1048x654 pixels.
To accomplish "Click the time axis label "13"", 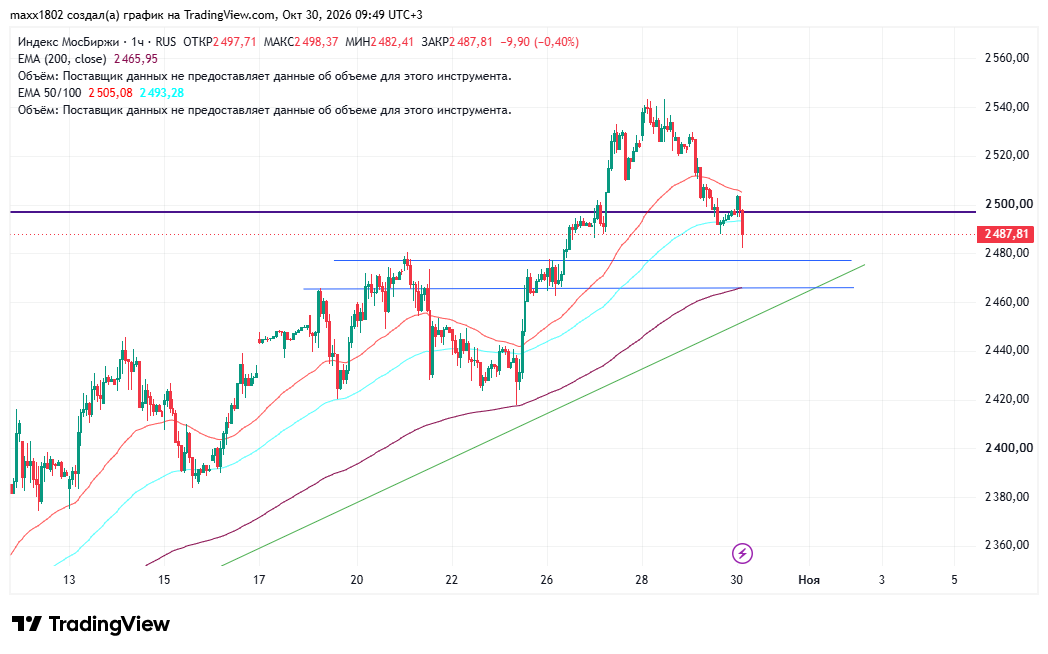I will point(70,580).
